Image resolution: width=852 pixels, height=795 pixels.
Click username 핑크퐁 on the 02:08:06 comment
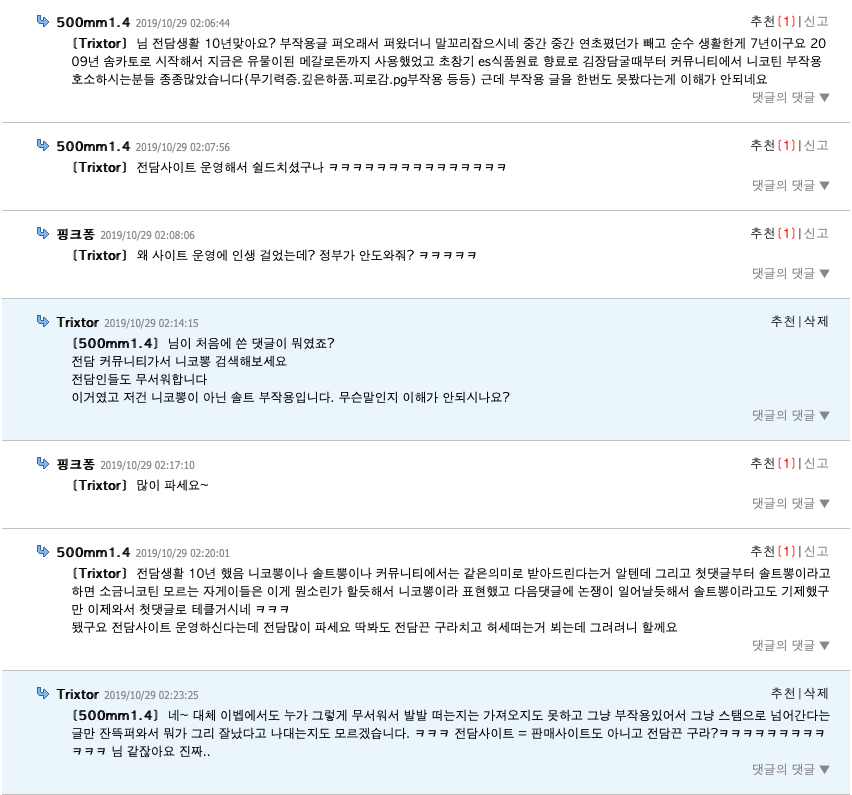[76, 234]
